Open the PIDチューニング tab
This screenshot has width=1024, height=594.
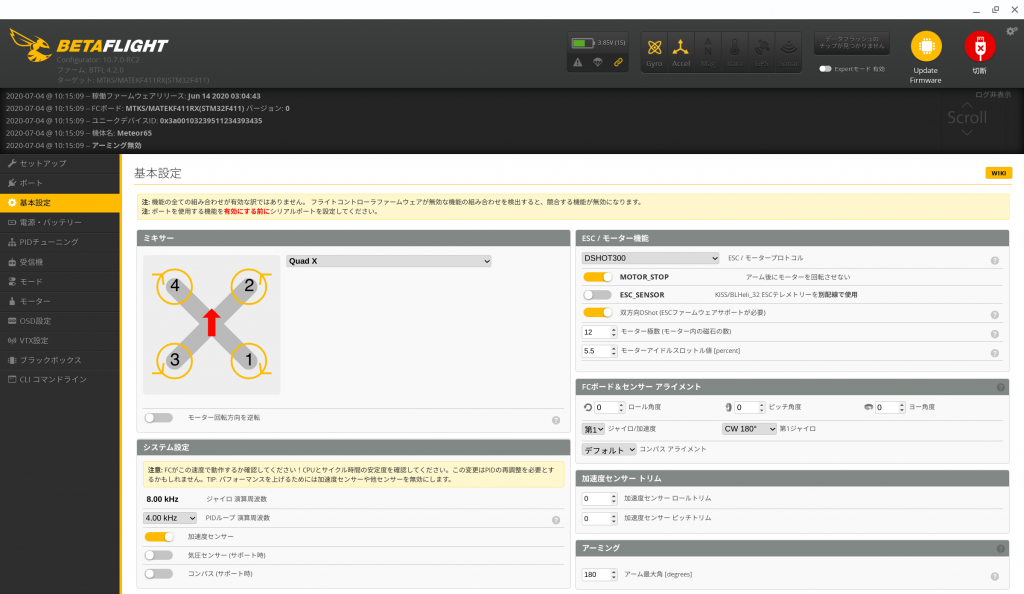[x=60, y=242]
